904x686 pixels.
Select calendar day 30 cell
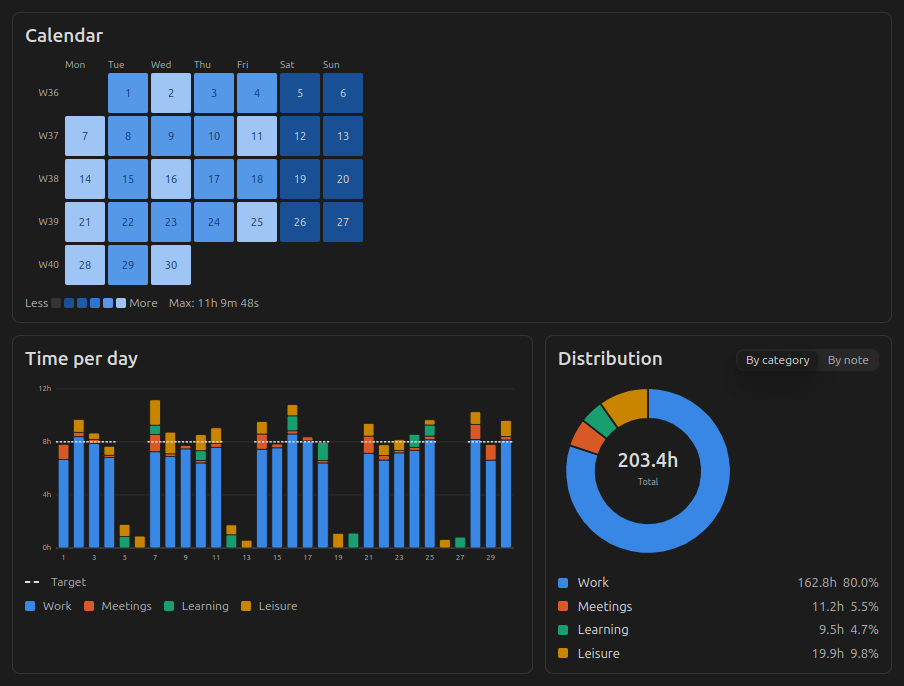171,265
